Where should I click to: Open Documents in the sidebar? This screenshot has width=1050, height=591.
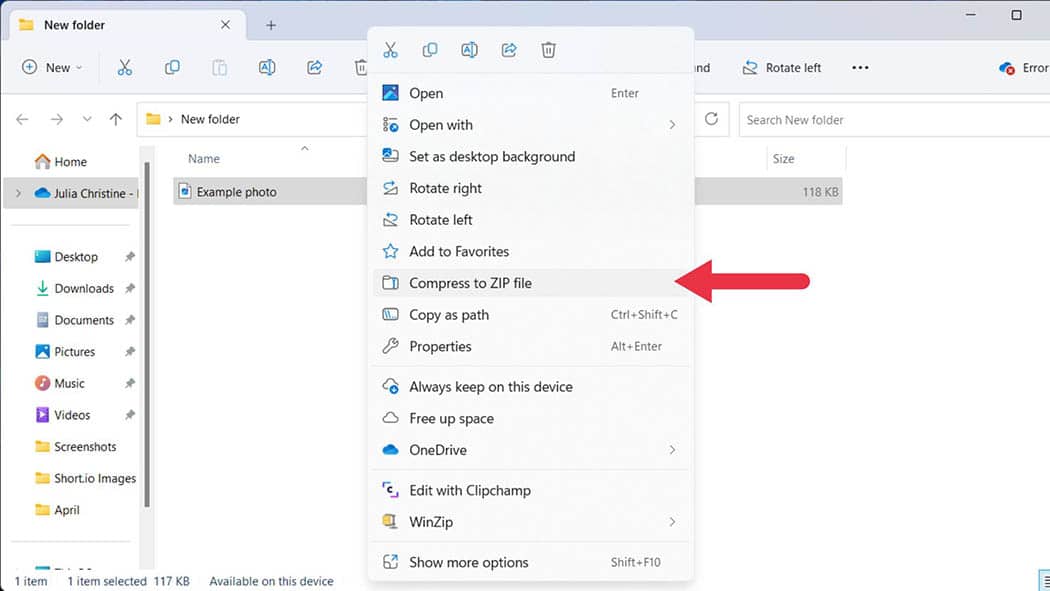coord(74,320)
